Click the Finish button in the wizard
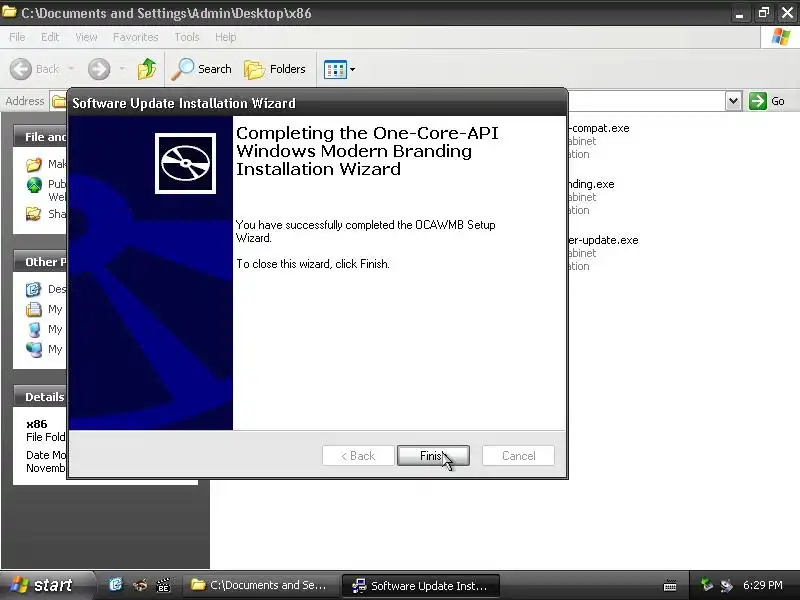Image resolution: width=800 pixels, height=600 pixels. tap(433, 456)
